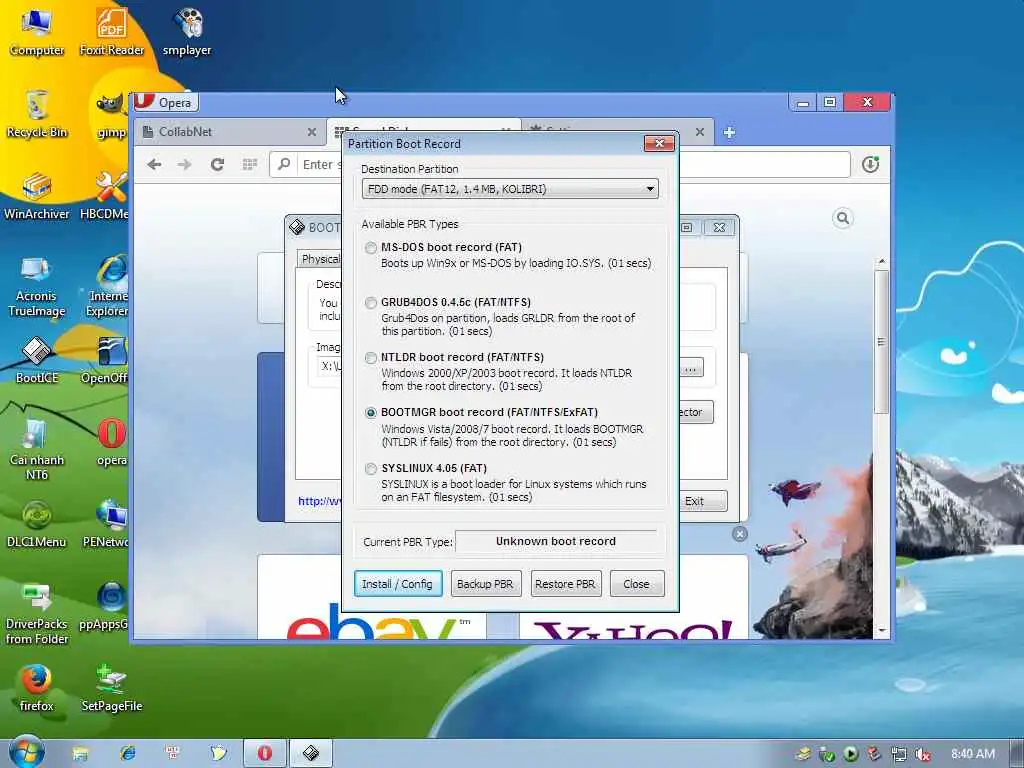Image resolution: width=1024 pixels, height=768 pixels.
Task: Open Windows Start button
Action: click(26, 752)
